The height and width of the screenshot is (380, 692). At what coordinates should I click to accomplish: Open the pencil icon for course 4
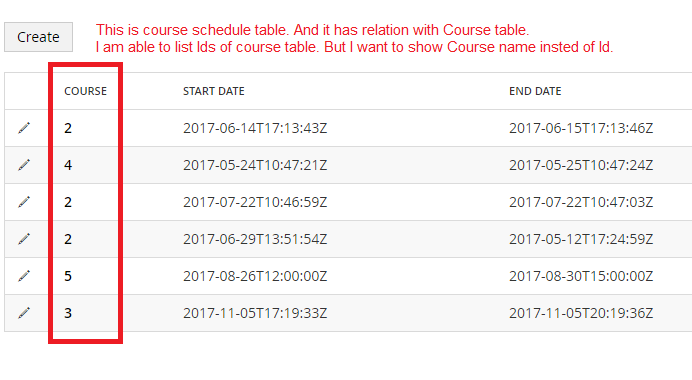pyautogui.click(x=24, y=165)
